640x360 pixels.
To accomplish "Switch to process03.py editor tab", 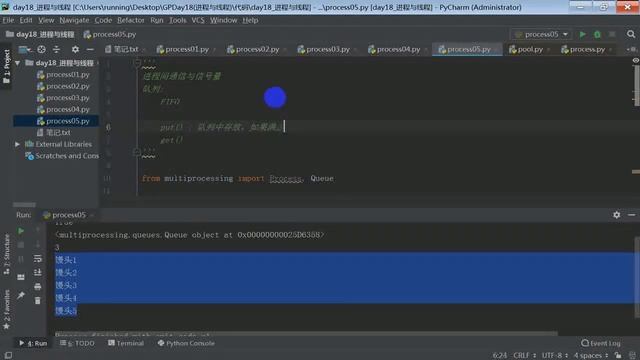I will pyautogui.click(x=327, y=49).
